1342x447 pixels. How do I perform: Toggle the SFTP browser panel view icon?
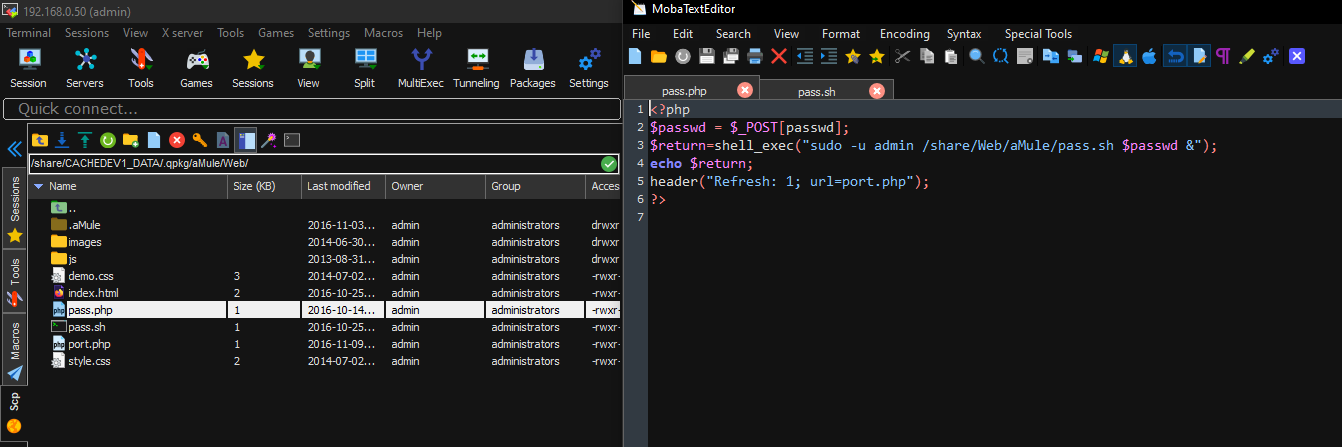(245, 140)
